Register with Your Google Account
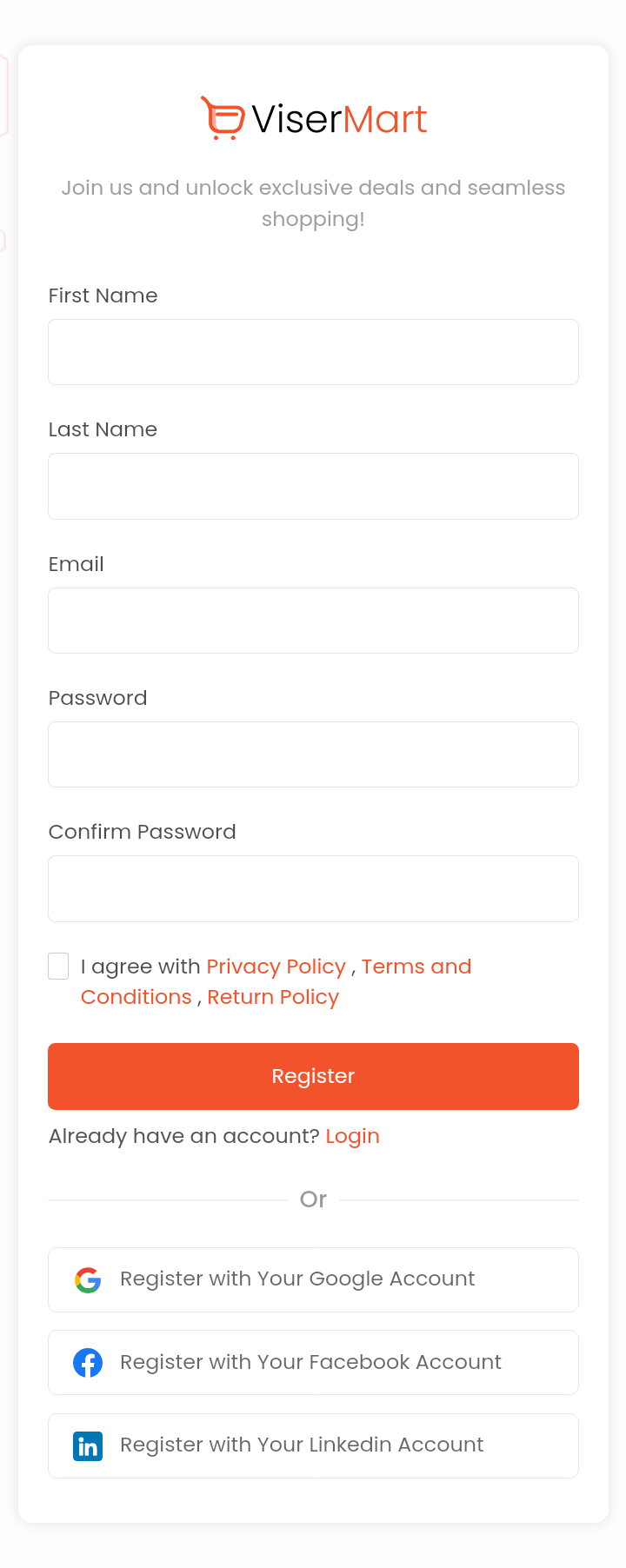The image size is (626, 1568). click(313, 1279)
